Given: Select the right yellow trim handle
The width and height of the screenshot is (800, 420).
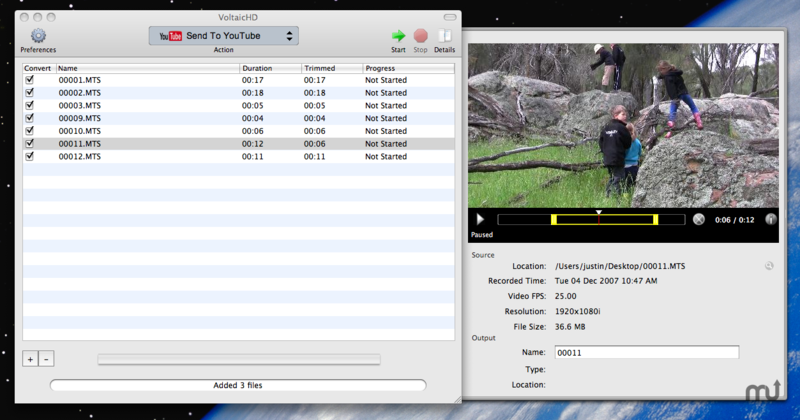Looking at the screenshot, I should [656, 219].
